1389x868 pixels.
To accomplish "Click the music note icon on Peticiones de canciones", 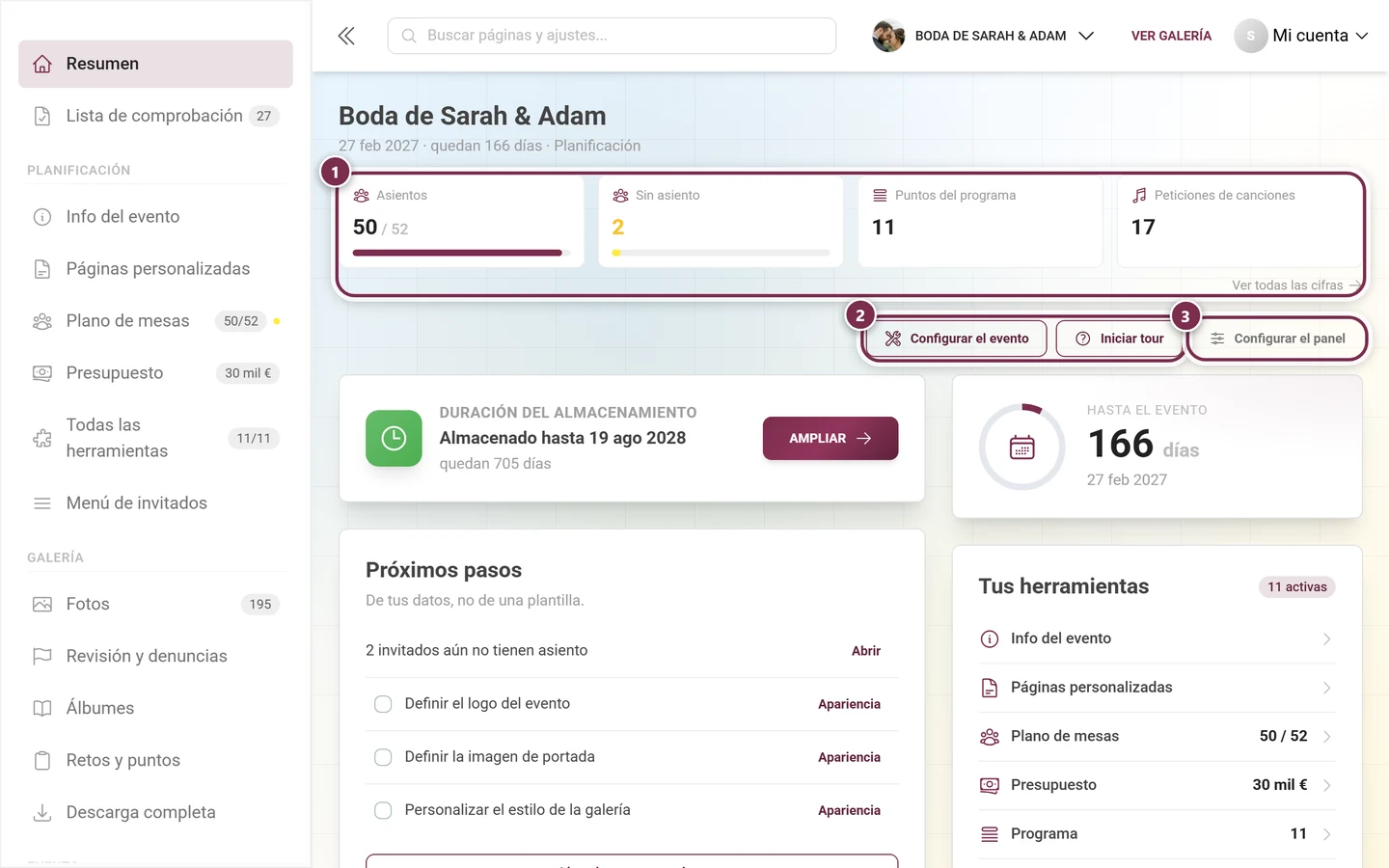I will tap(1139, 195).
